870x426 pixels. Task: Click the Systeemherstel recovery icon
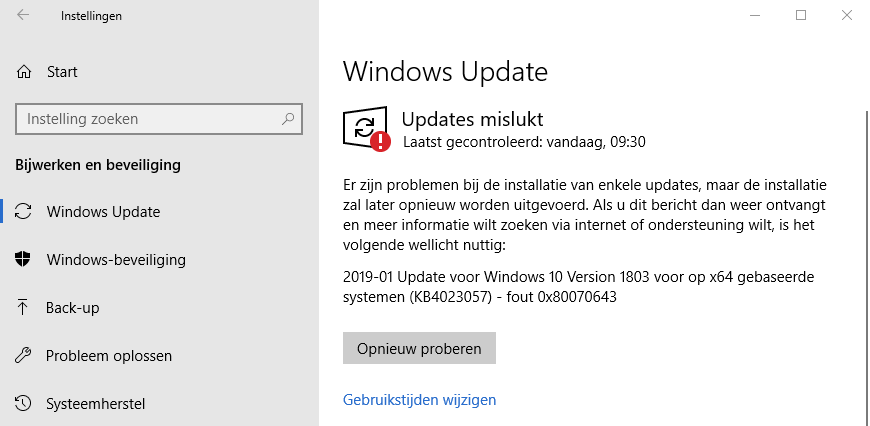point(23,404)
